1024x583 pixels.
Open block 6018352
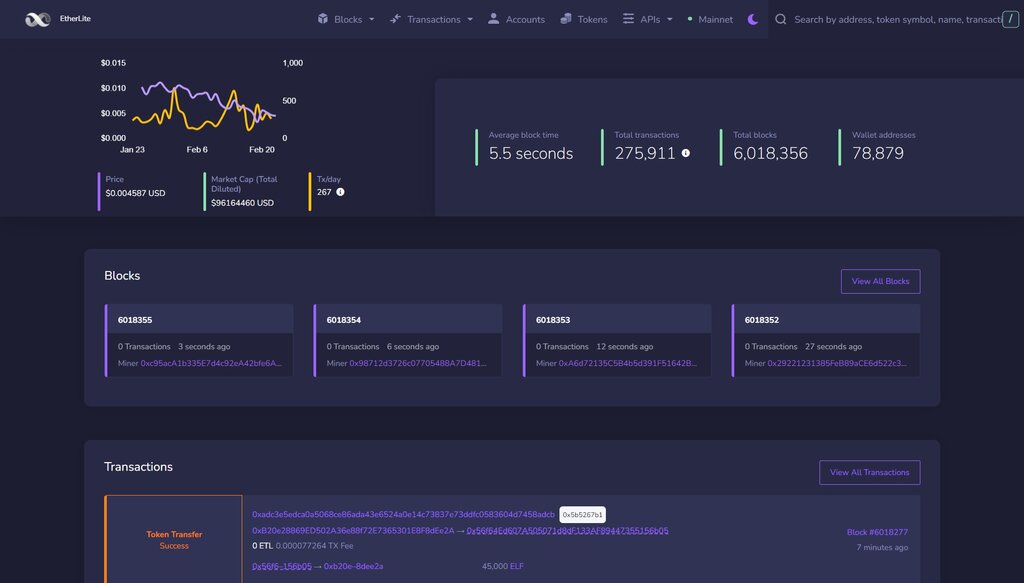(761, 320)
